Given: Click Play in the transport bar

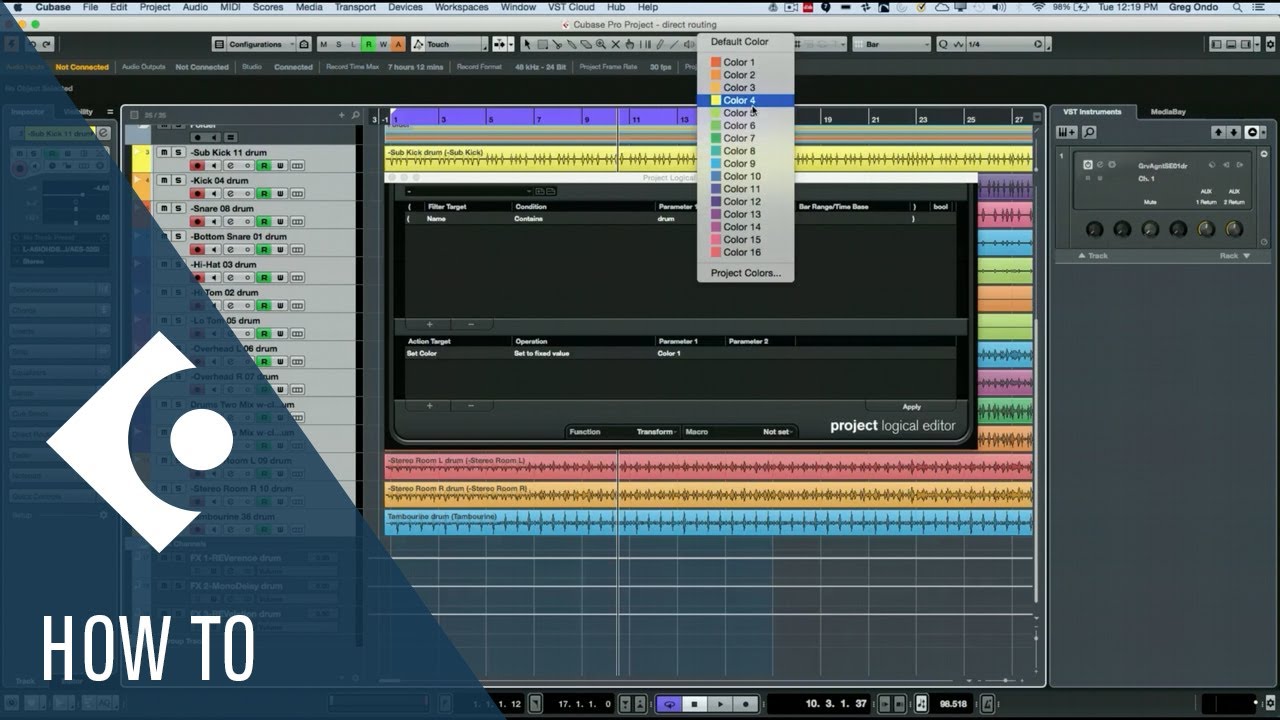Looking at the screenshot, I should 720,705.
